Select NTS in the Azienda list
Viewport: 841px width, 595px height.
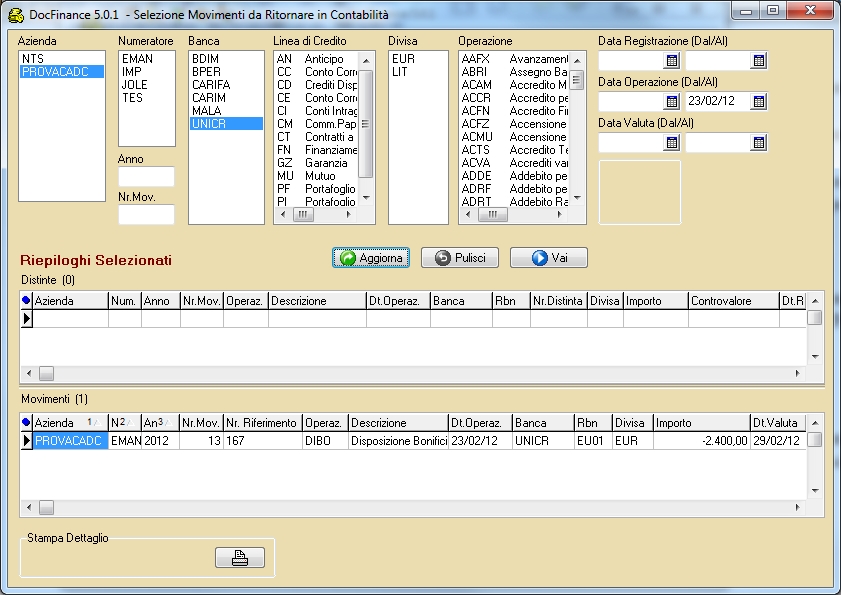click(x=32, y=59)
